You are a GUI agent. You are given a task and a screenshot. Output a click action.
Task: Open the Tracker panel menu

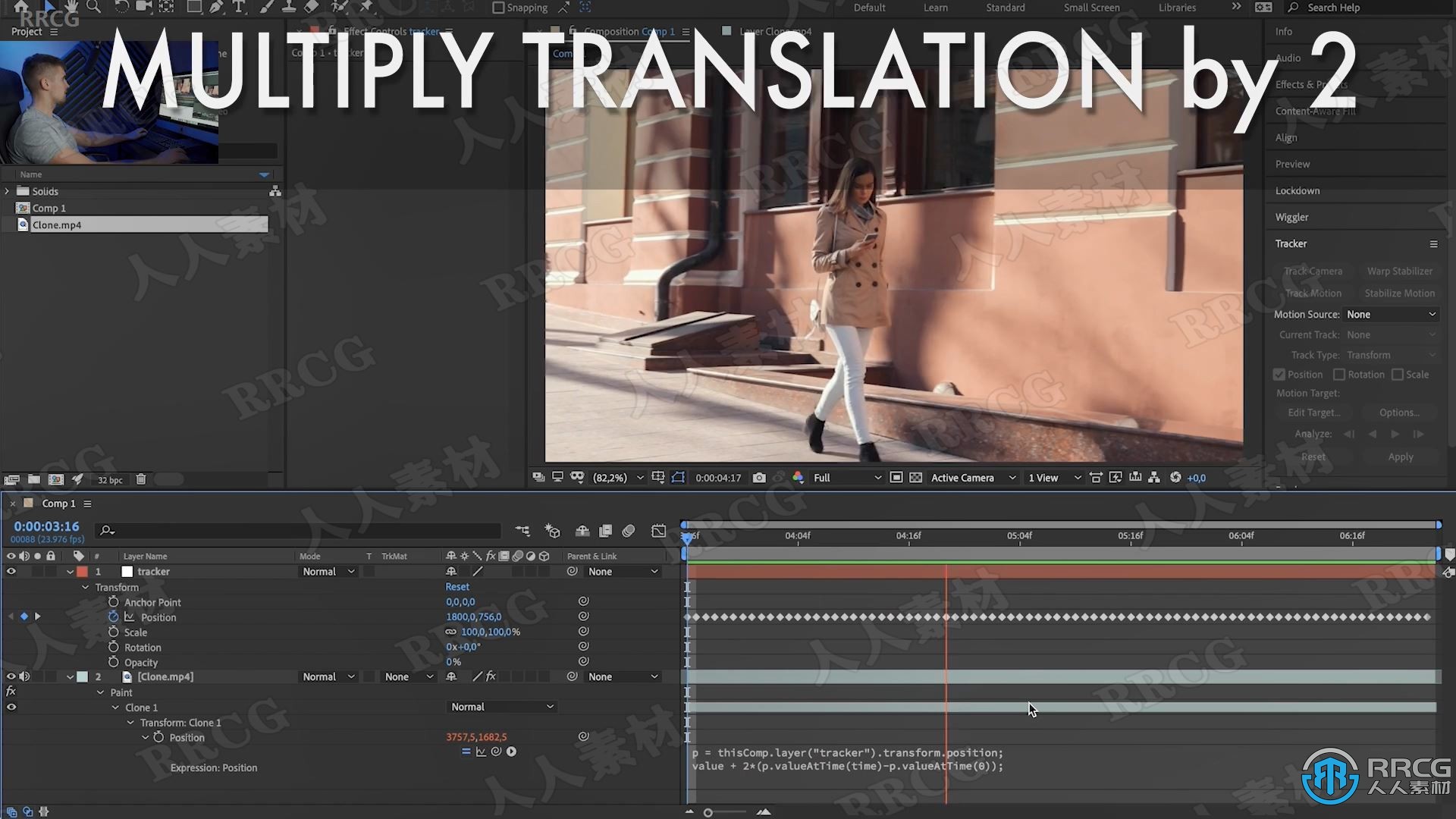[1433, 243]
